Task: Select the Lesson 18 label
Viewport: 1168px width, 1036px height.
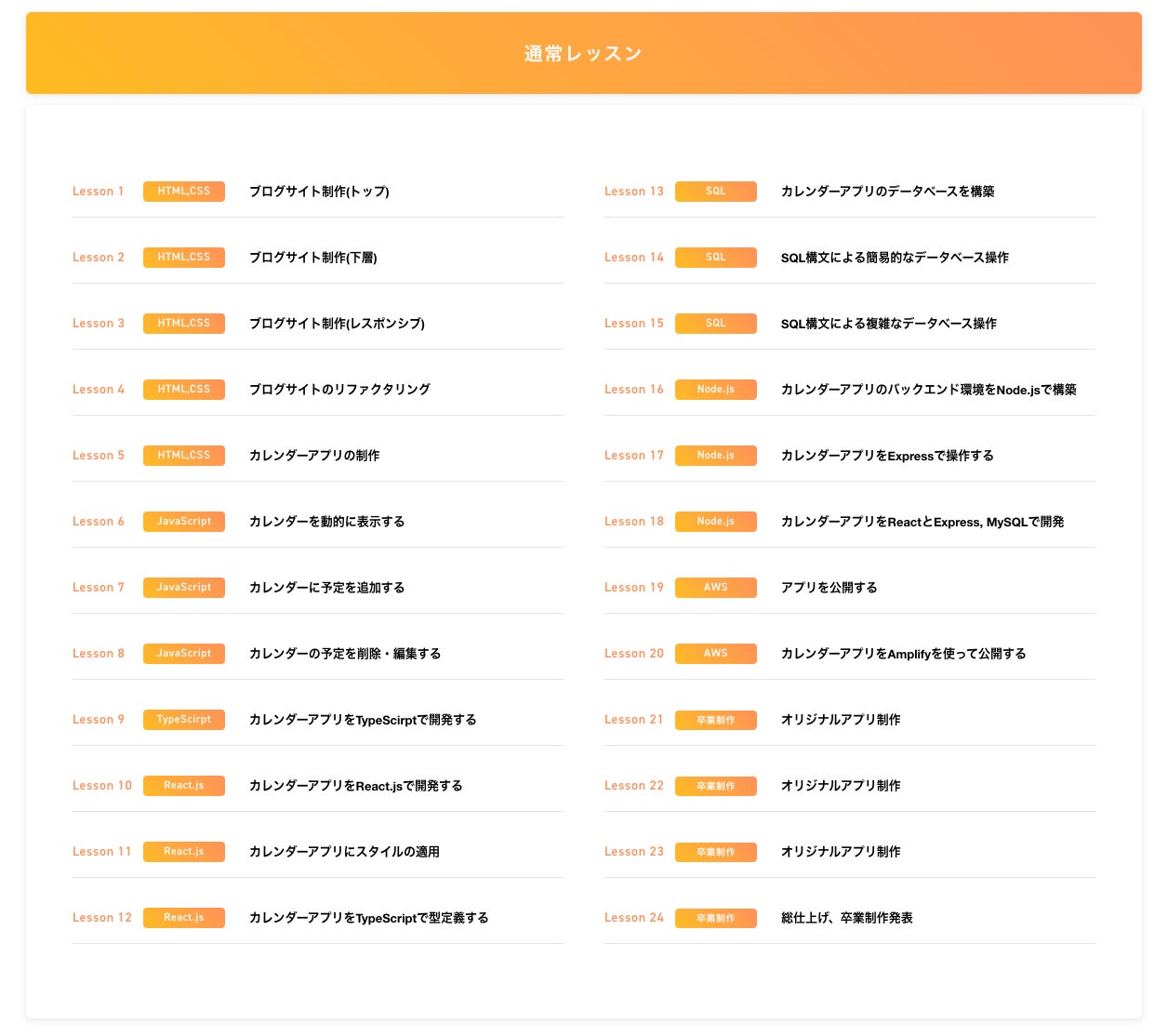Action: click(x=634, y=522)
